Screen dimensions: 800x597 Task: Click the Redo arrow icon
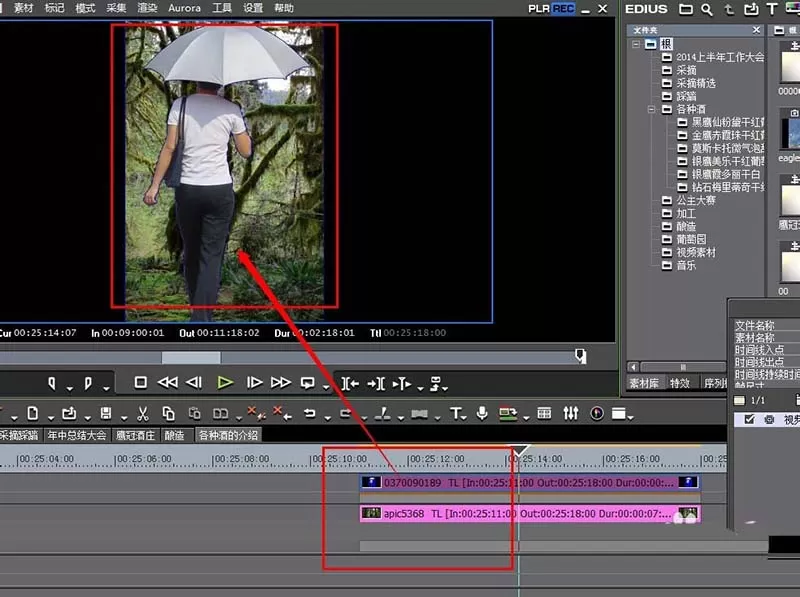346,413
